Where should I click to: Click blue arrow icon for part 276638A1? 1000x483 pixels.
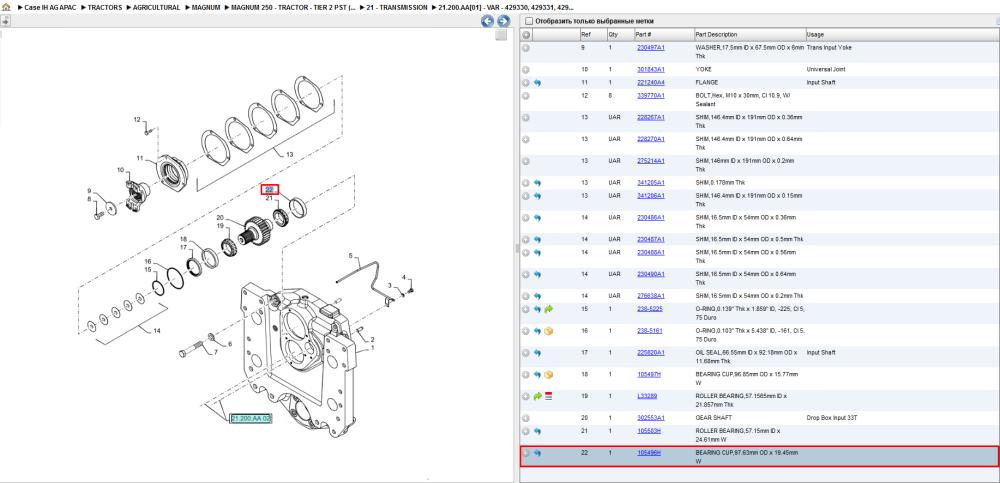[537, 296]
